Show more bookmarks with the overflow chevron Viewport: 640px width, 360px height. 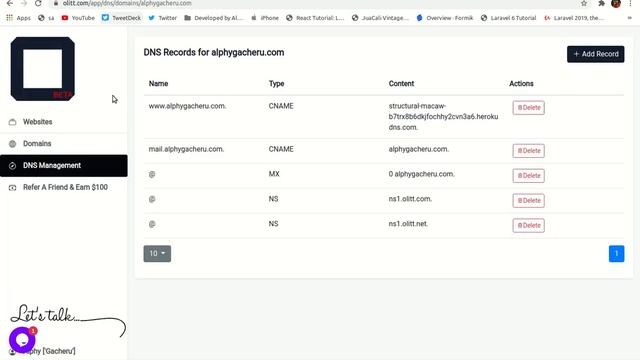pos(630,18)
